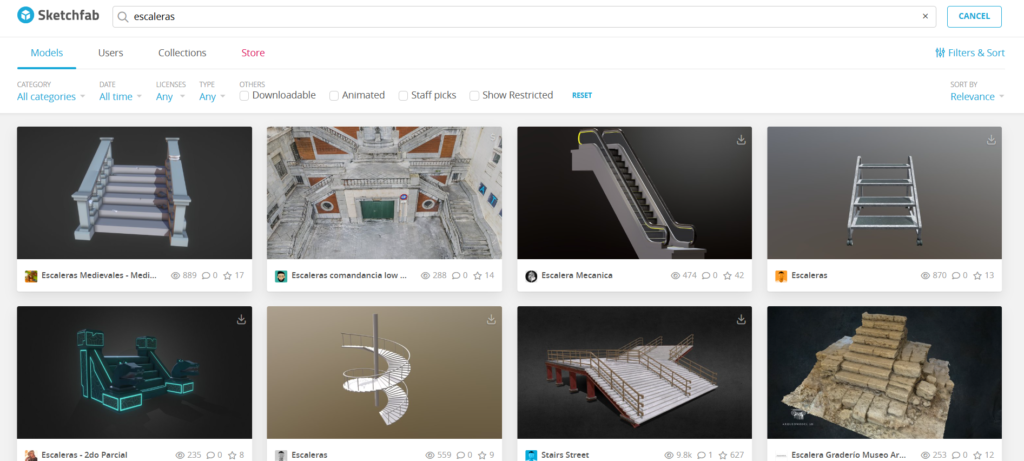The image size is (1024, 461).
Task: Click views eye icon with 870 views
Action: pyautogui.click(x=925, y=276)
